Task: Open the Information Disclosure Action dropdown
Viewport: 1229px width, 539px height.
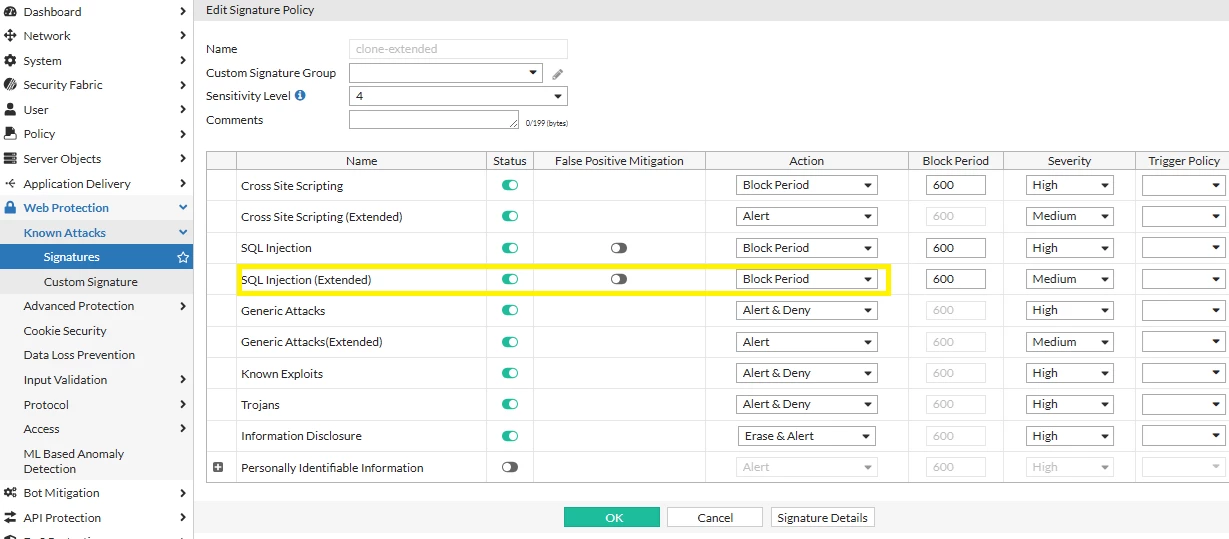Action: pyautogui.click(x=807, y=436)
